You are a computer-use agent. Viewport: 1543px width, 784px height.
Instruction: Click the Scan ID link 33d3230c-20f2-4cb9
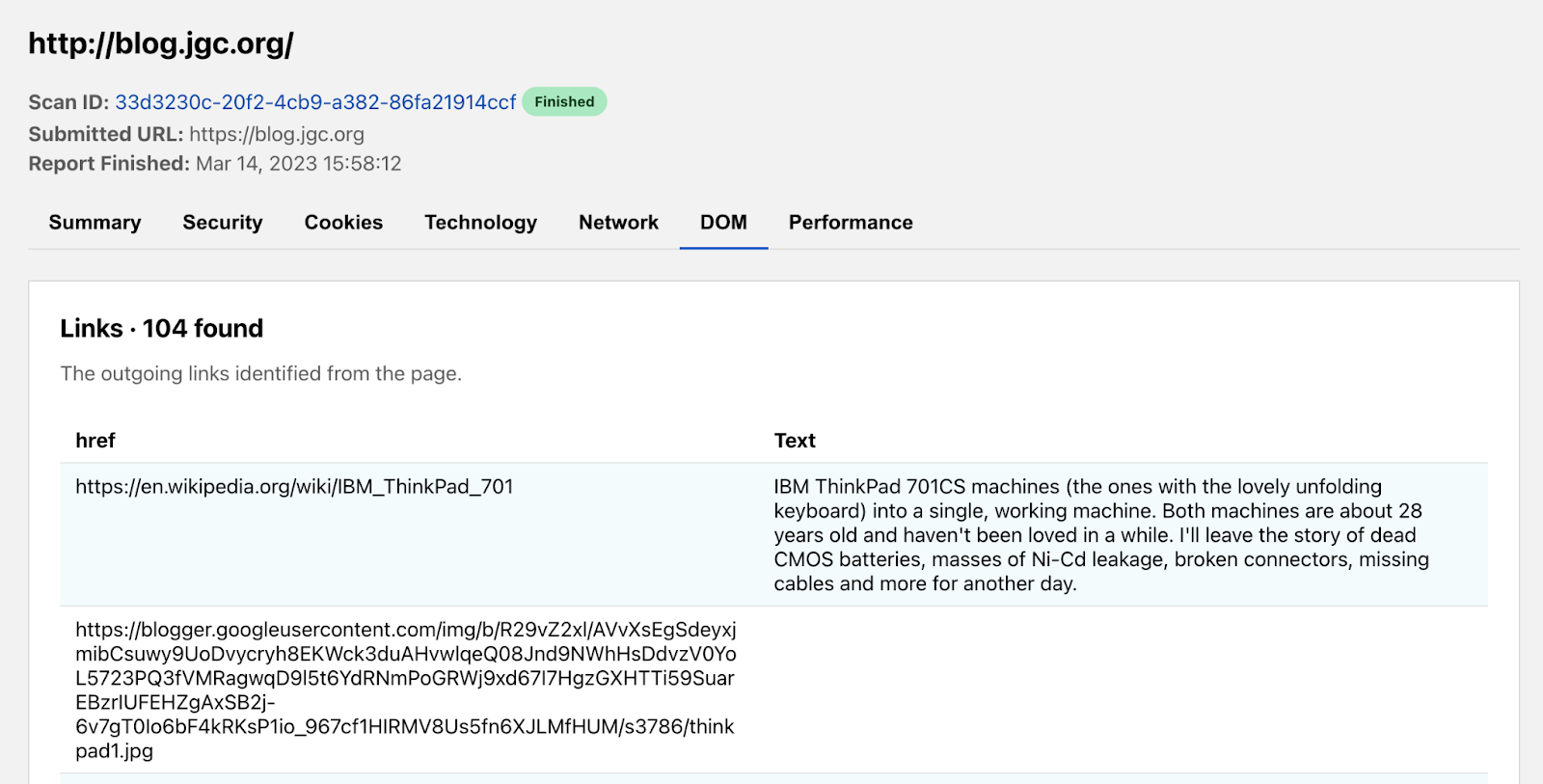point(315,102)
